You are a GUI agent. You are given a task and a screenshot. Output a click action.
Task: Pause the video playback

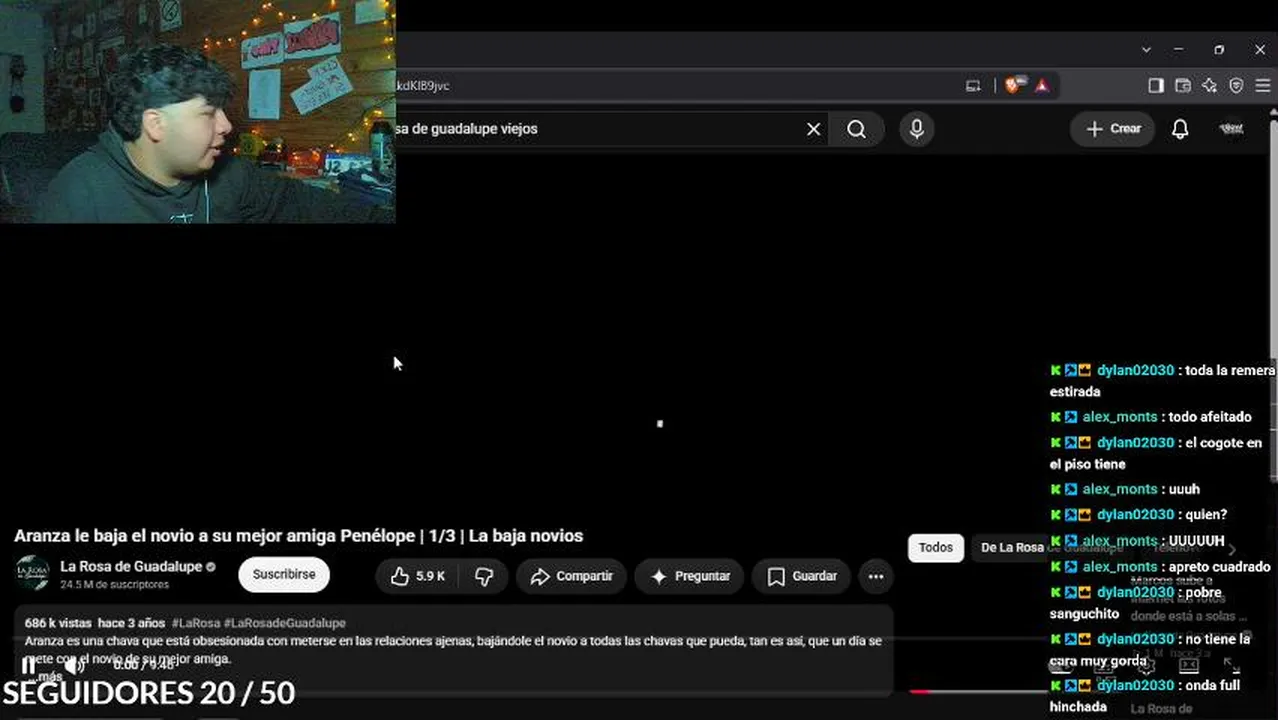tap(29, 665)
